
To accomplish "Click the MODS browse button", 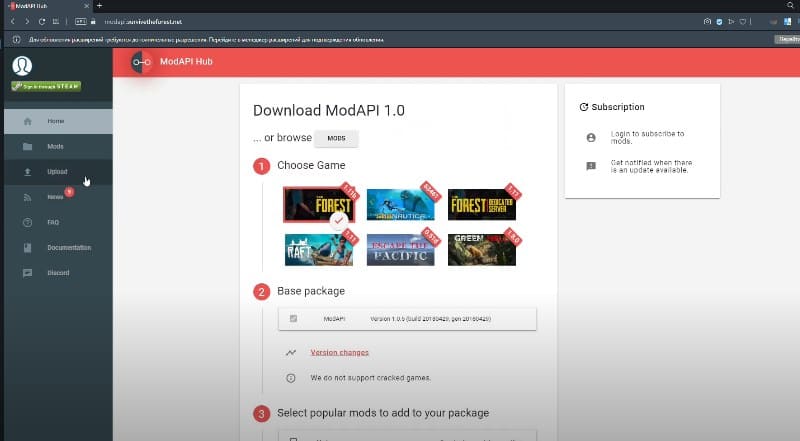I will [336, 138].
